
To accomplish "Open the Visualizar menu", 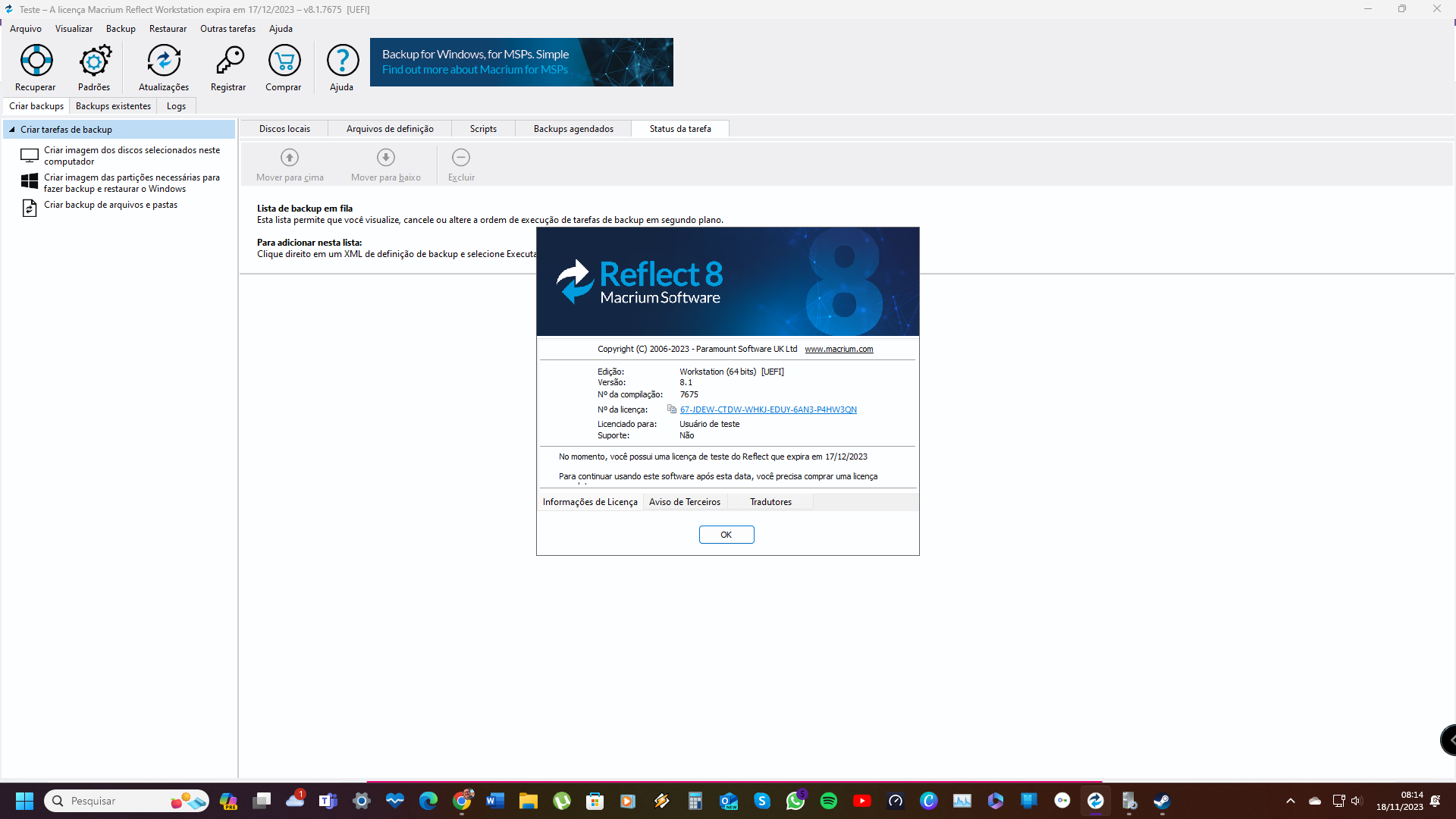I will [x=74, y=29].
